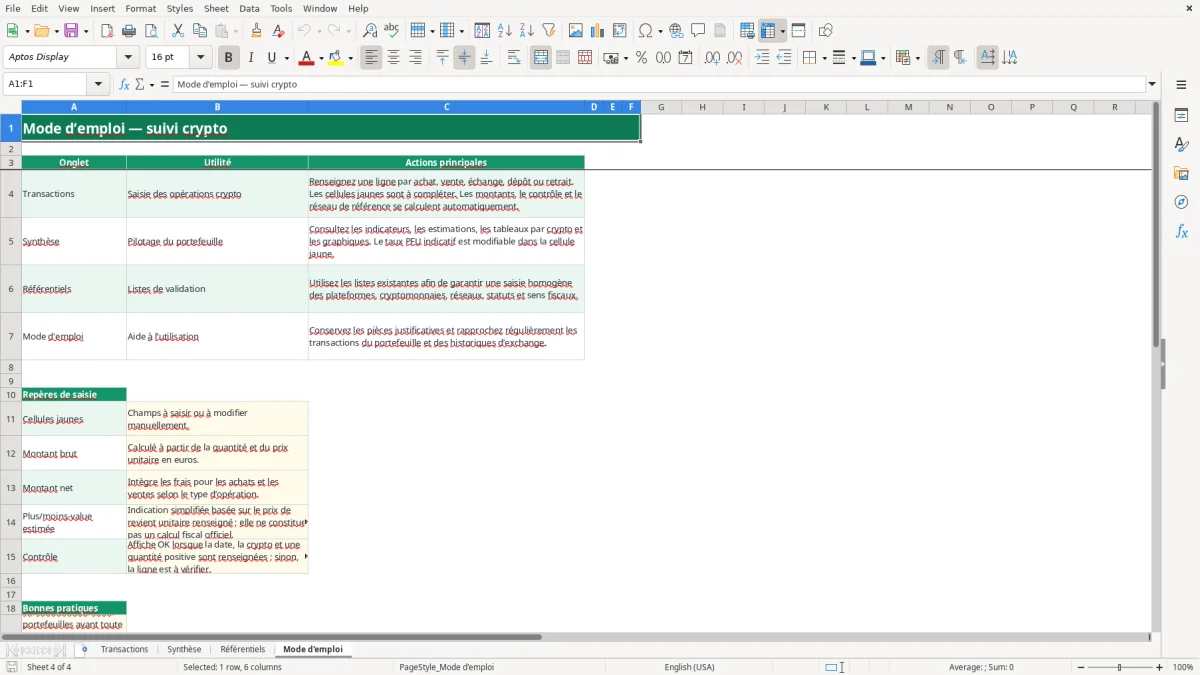Clear direct formatting with the eraser icon
The image size is (1200, 675).
coord(278,31)
